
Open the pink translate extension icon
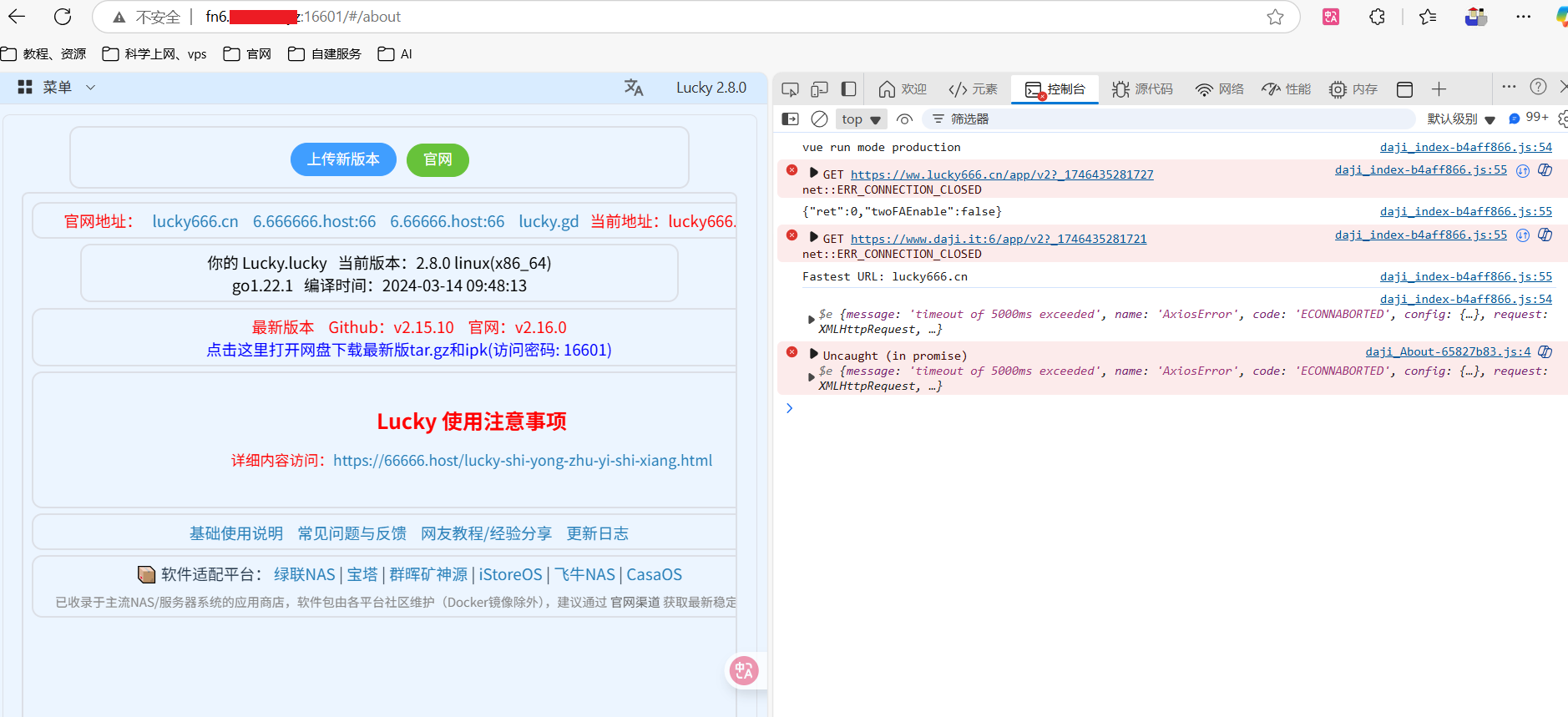point(1331,17)
